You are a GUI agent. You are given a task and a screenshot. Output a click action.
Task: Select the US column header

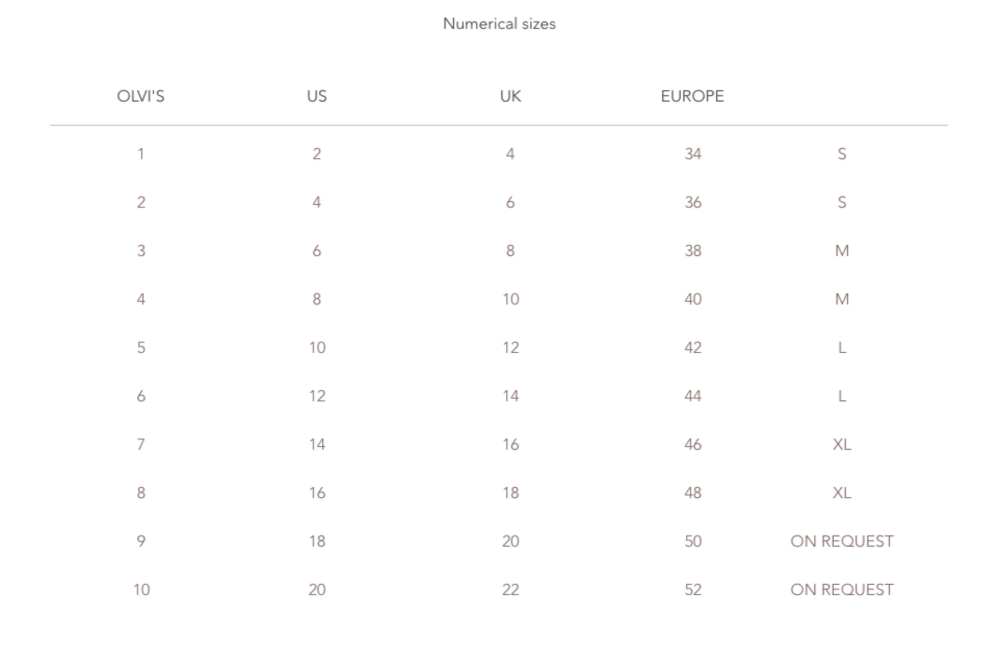[x=317, y=96]
